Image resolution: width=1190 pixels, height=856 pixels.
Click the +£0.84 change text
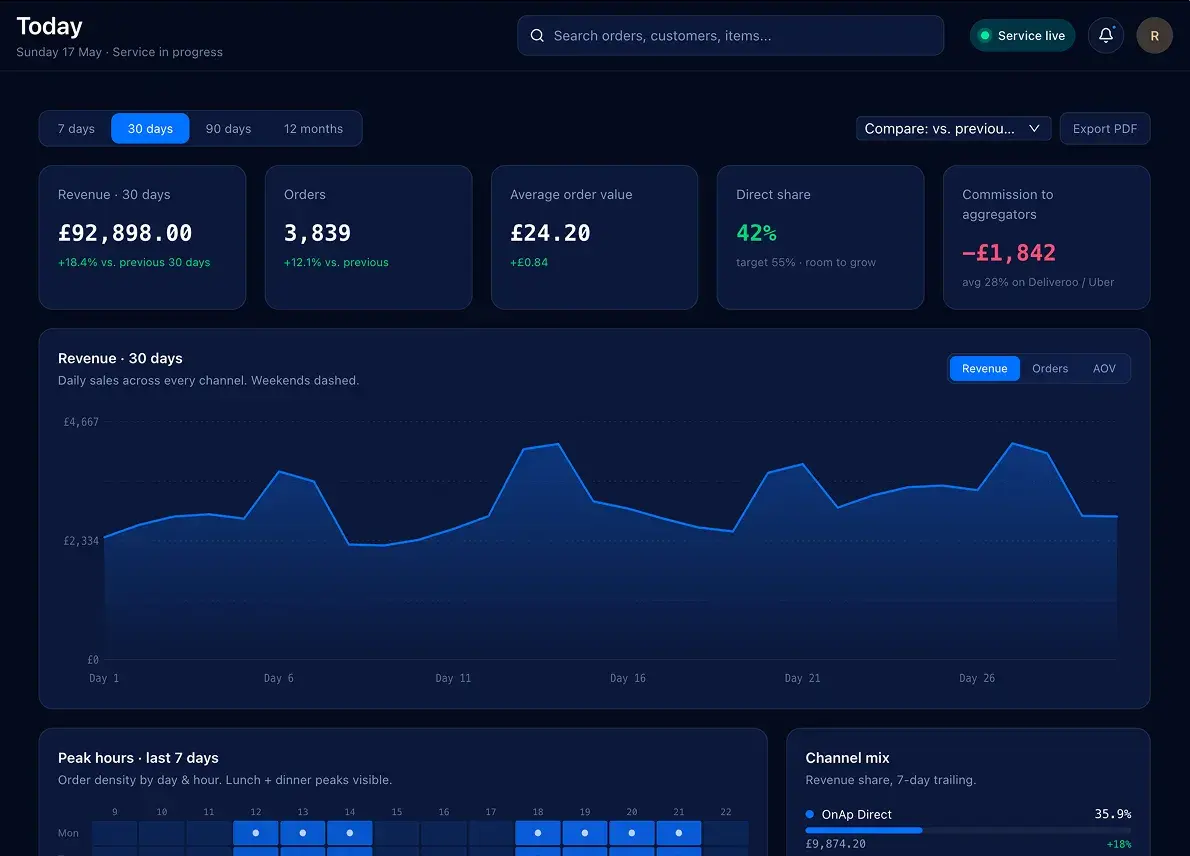(x=529, y=263)
